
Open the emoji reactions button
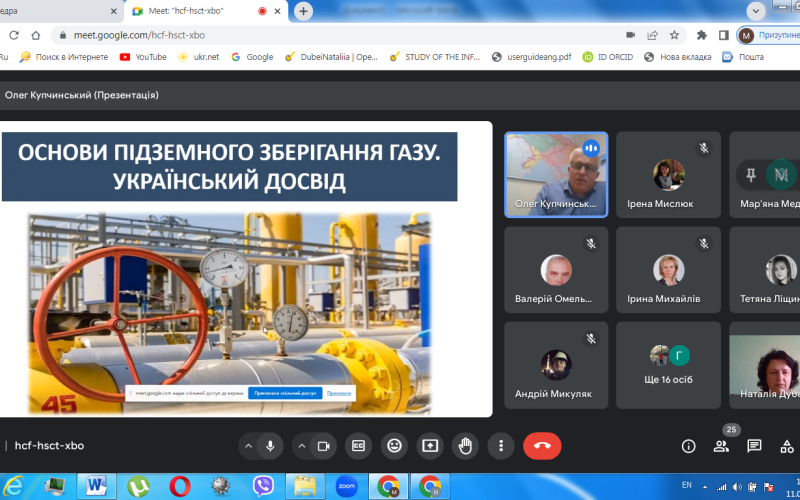click(394, 446)
